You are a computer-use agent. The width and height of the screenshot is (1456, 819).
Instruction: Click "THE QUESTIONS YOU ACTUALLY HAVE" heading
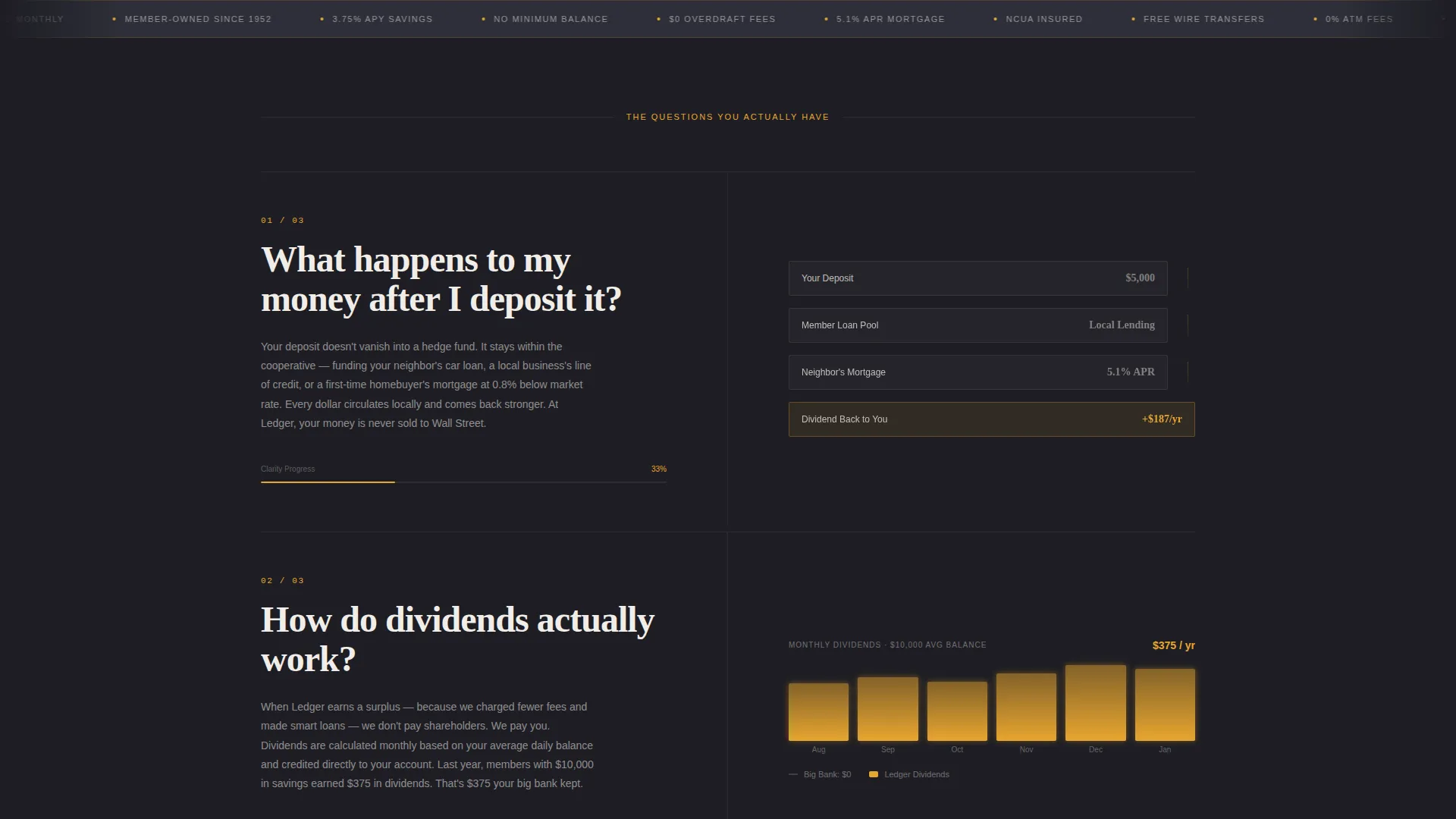[x=727, y=117]
